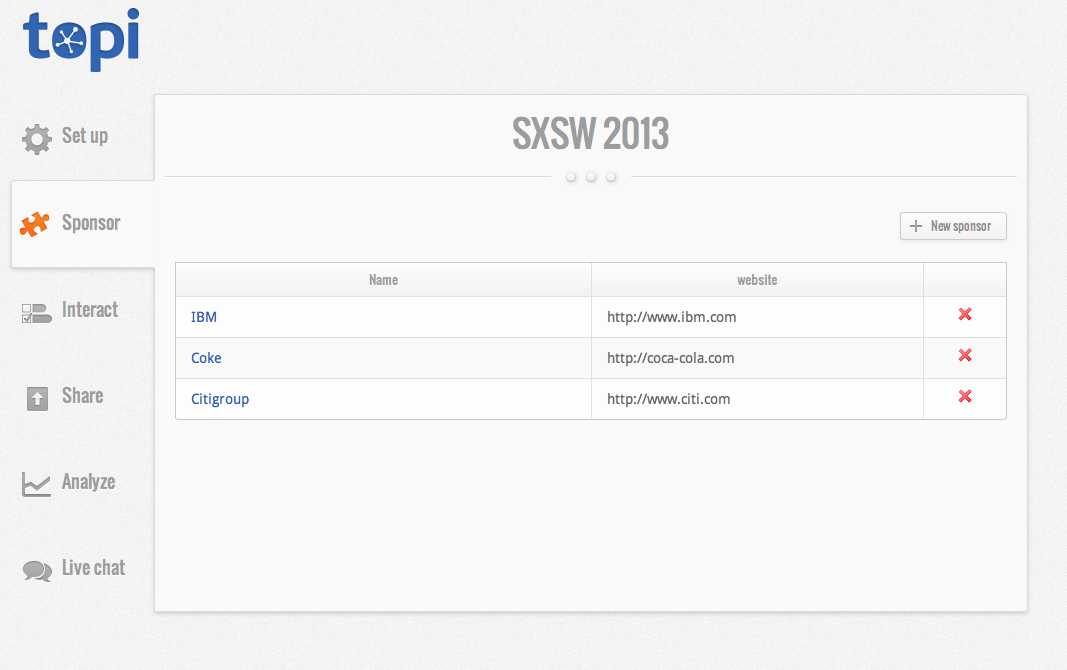Click the topi logo
This screenshot has height=670, width=1067.
[x=81, y=39]
